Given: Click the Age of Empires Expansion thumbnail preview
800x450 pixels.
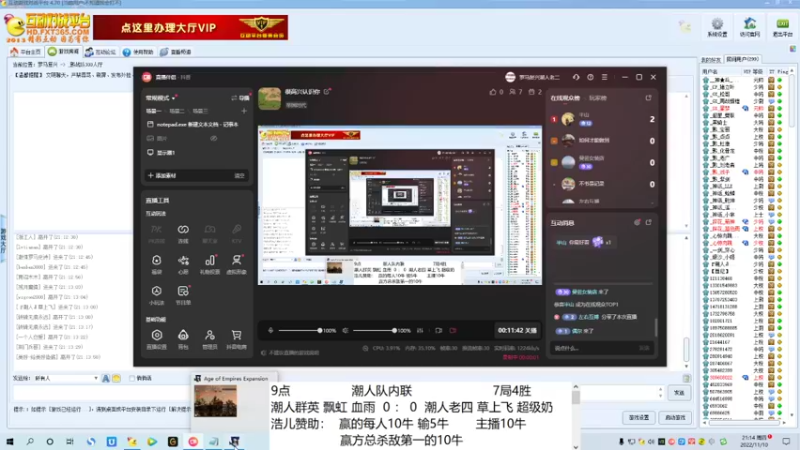Looking at the screenshot, I should [215, 401].
